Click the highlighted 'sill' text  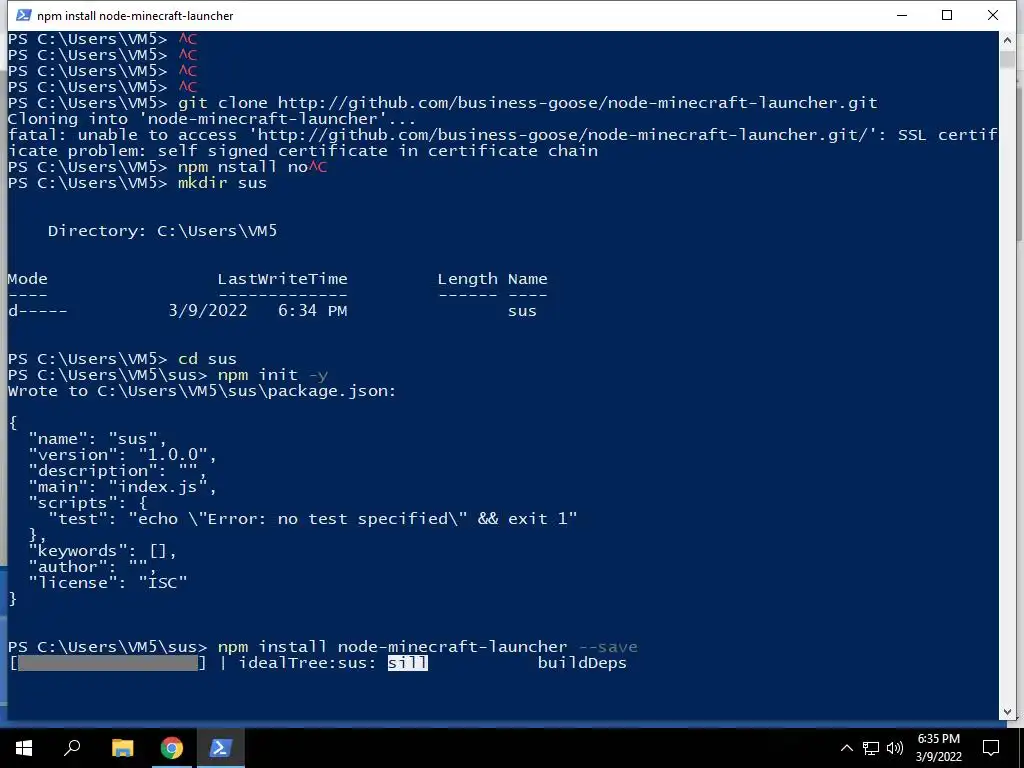(408, 663)
